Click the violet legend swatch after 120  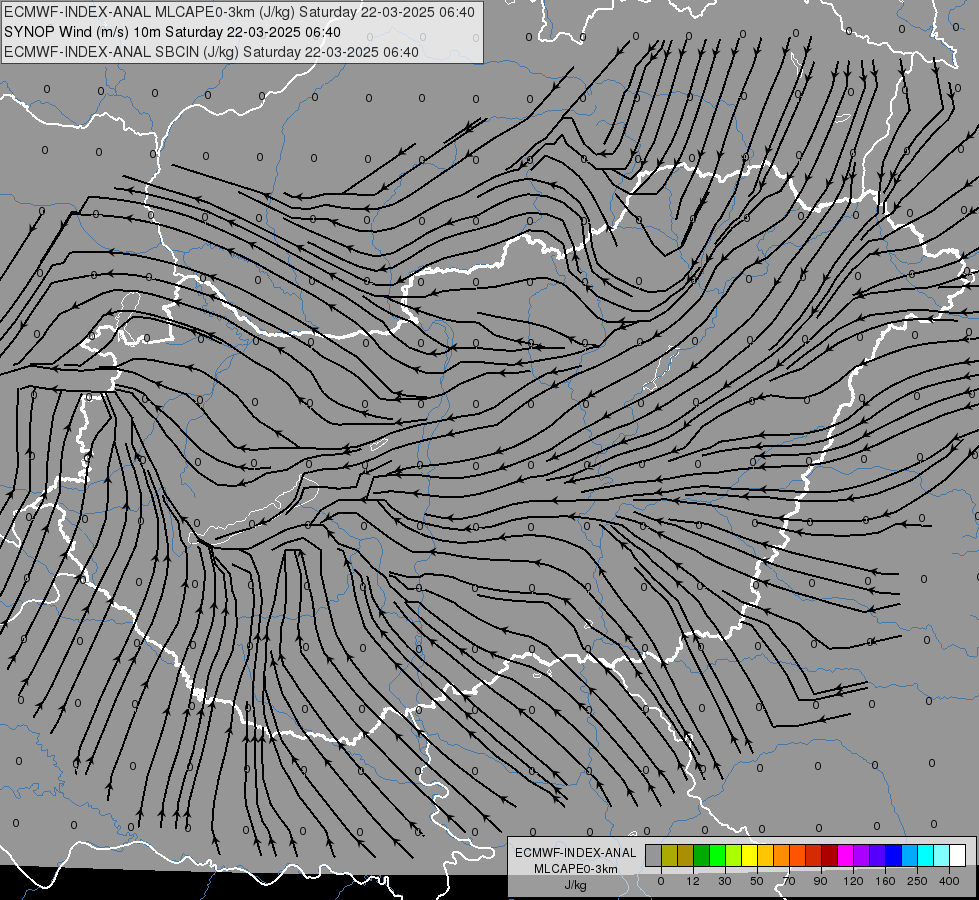(862, 855)
